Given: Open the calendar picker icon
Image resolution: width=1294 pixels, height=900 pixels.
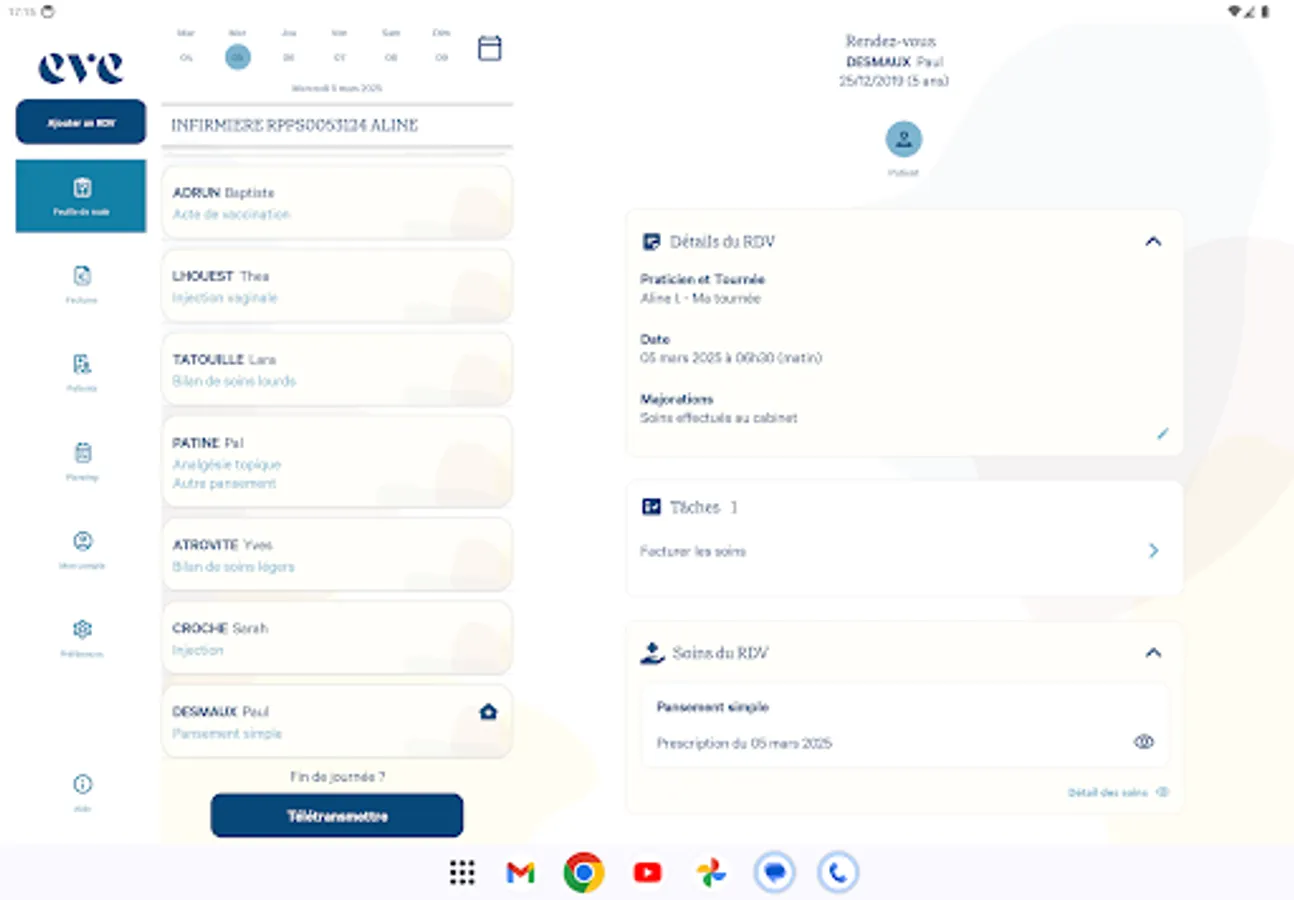Looking at the screenshot, I should [489, 47].
